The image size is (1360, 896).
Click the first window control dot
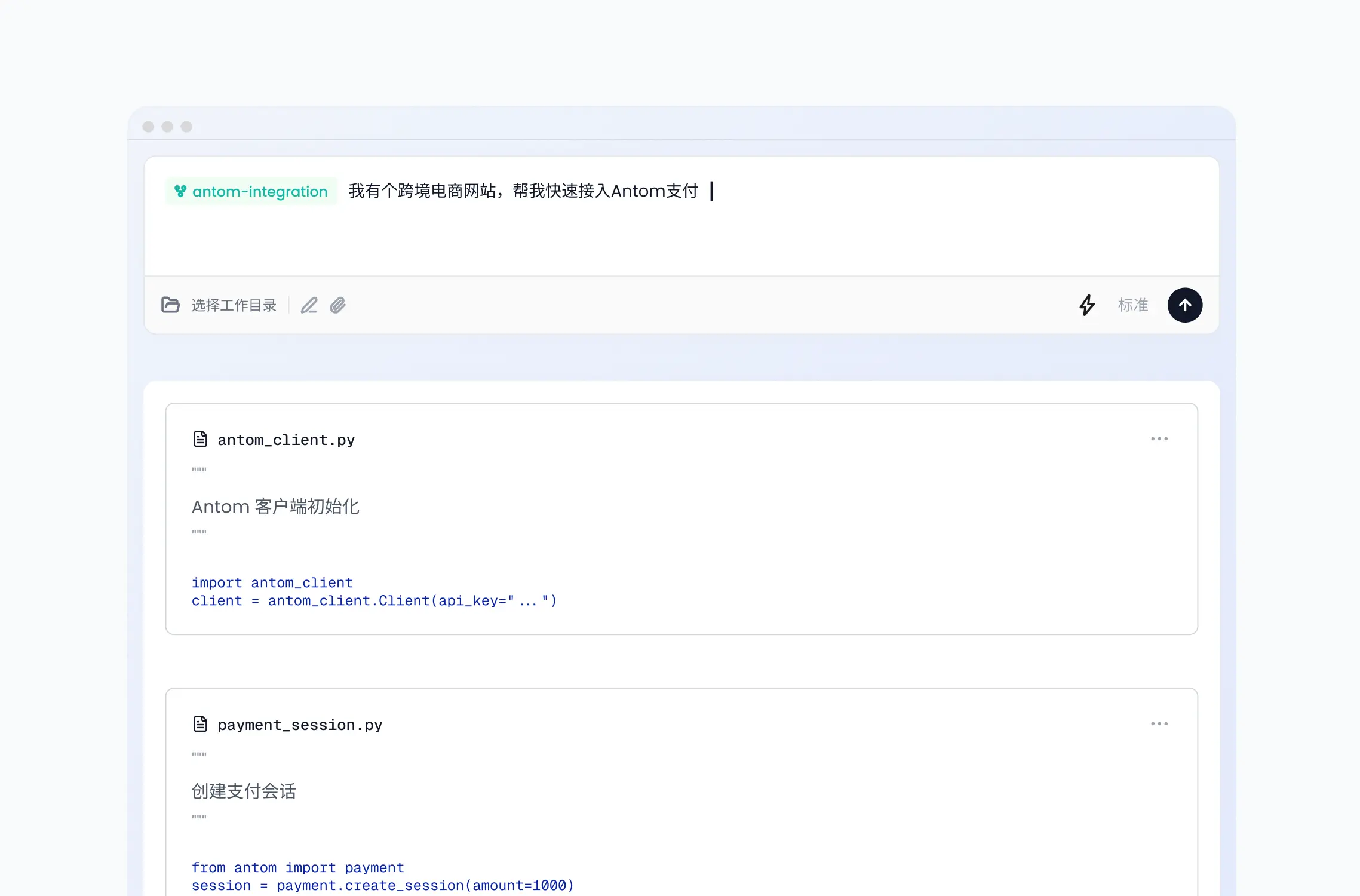pos(148,127)
